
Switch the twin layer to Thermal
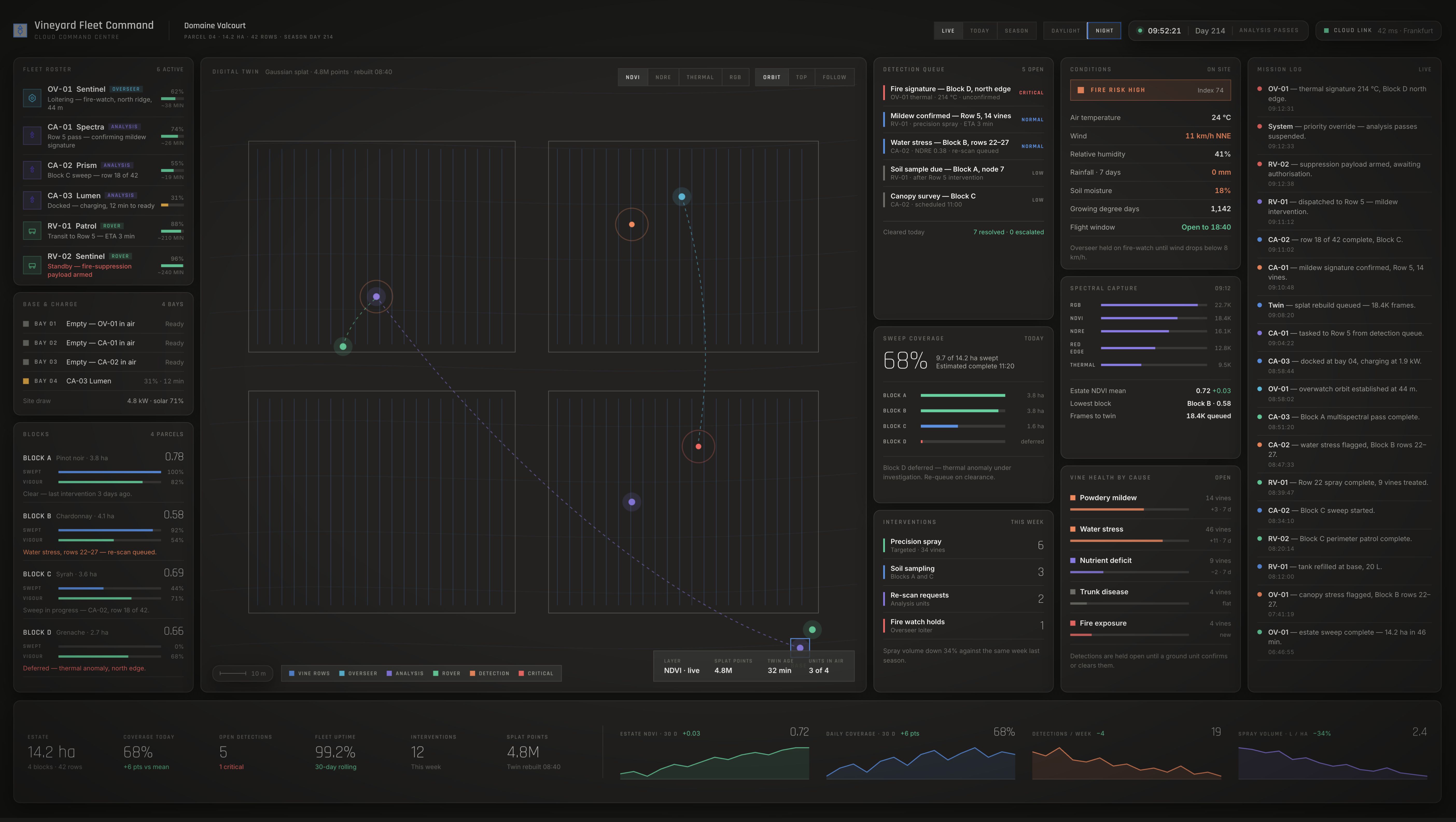click(700, 77)
